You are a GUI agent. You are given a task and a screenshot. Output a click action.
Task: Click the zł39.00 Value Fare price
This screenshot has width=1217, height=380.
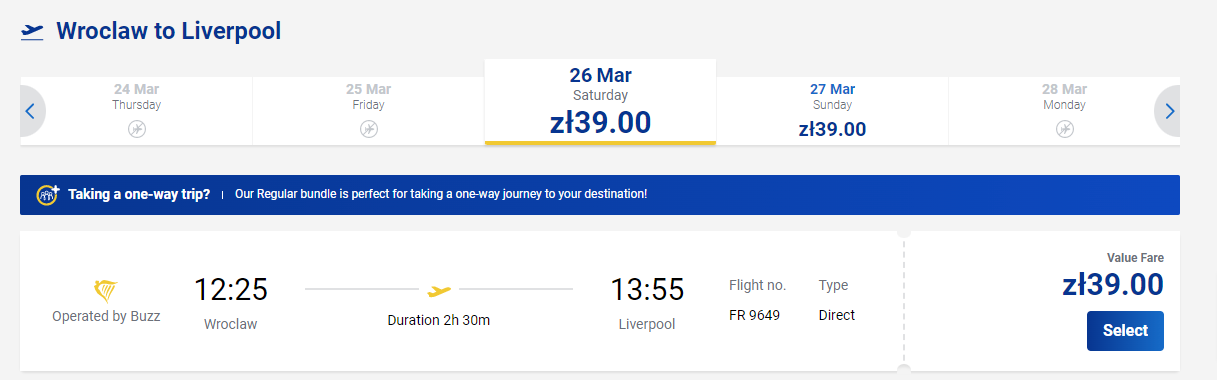pos(1113,285)
